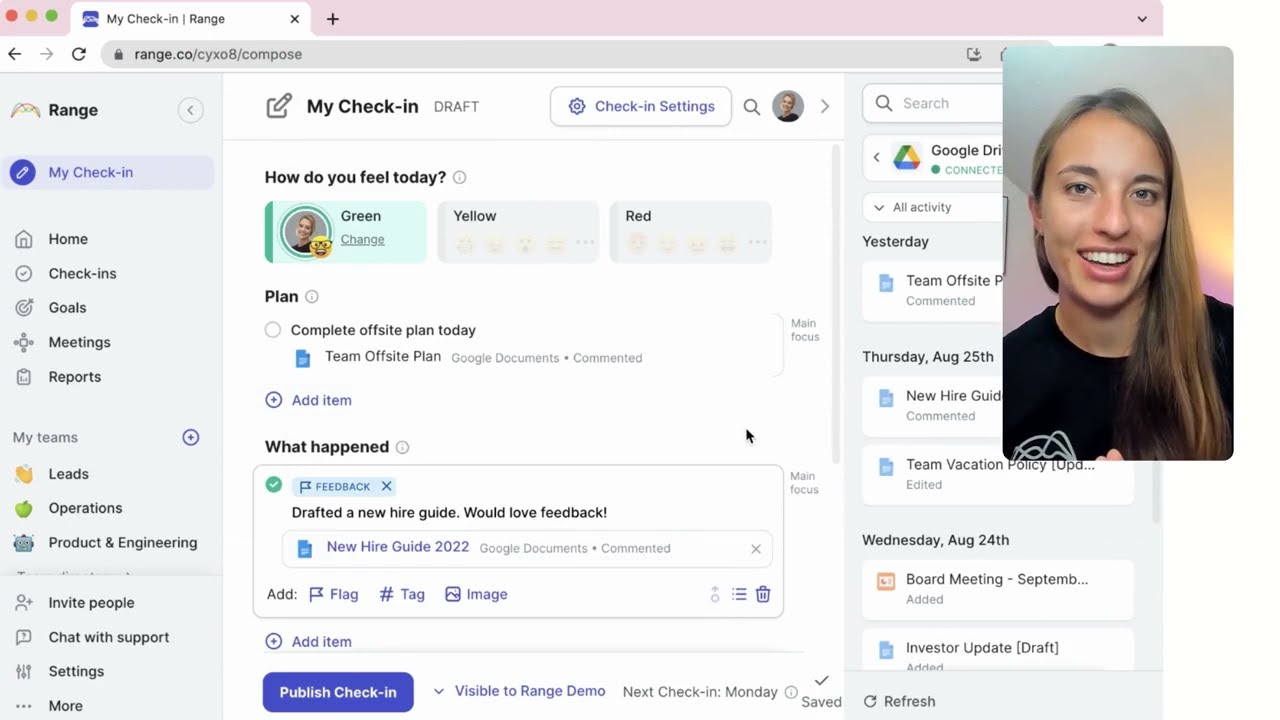Check off Complete offsite plan today
Image resolution: width=1280 pixels, height=720 pixels.
pyautogui.click(x=273, y=330)
